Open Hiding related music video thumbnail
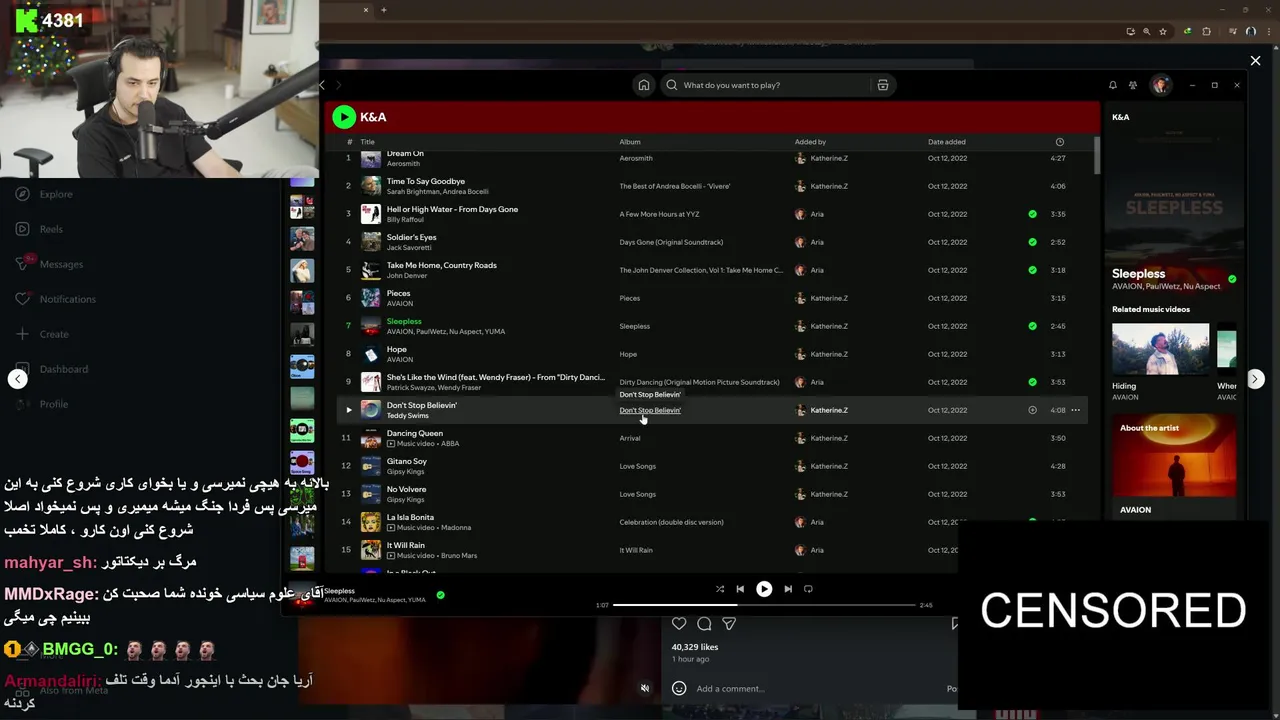1280x720 pixels. [x=1160, y=349]
